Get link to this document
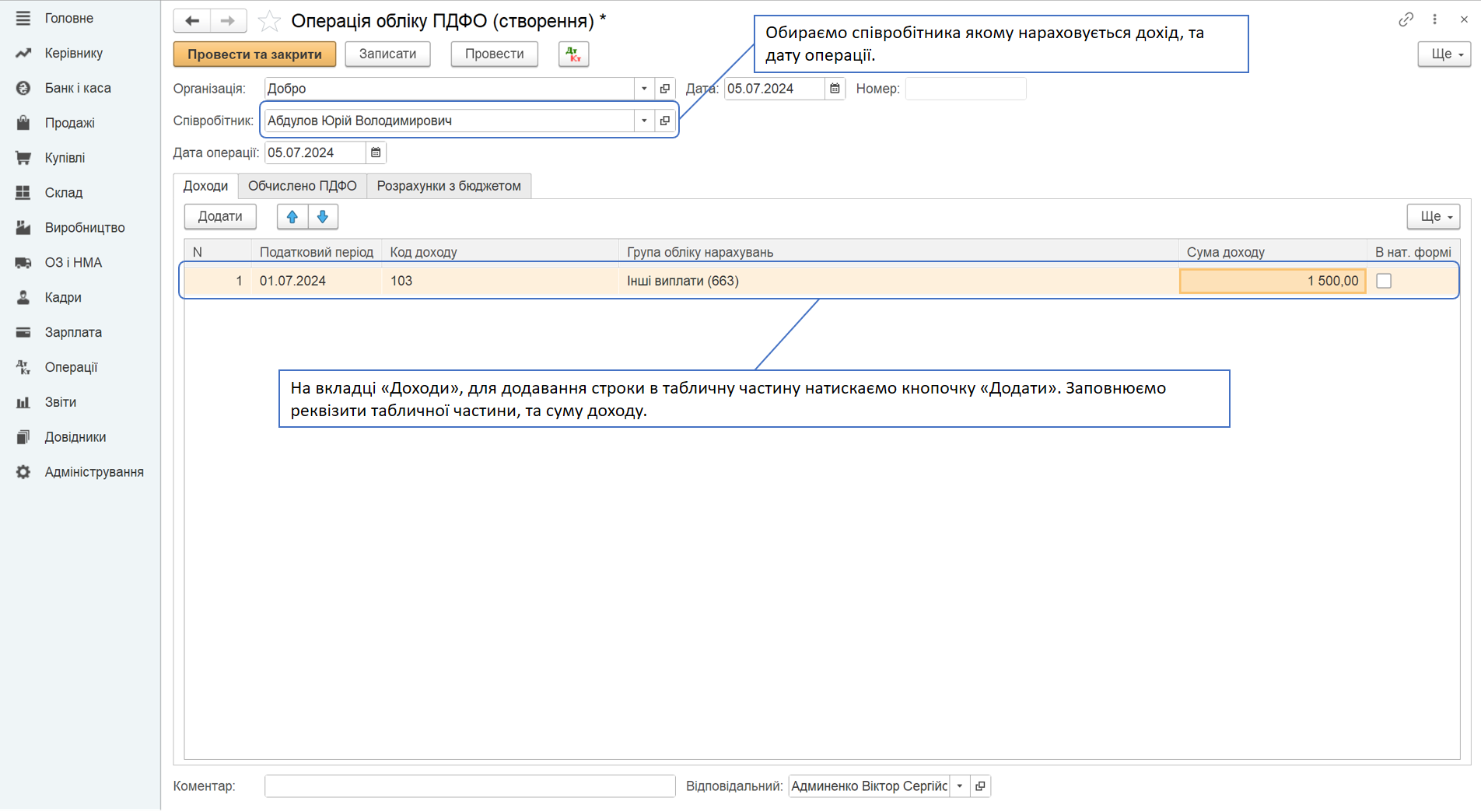The height and width of the screenshot is (812, 1481). (1406, 19)
